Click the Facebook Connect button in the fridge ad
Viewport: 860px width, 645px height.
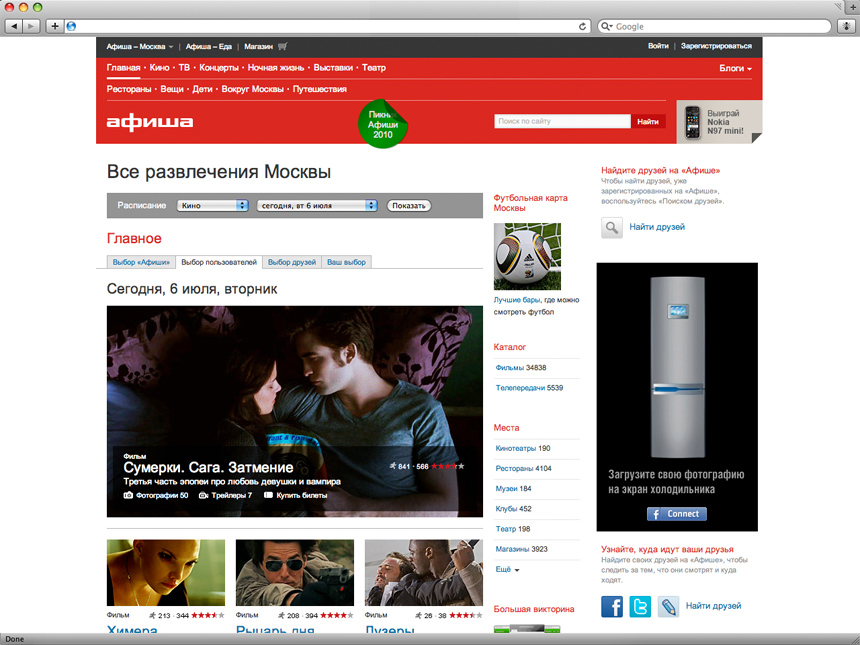(x=677, y=514)
